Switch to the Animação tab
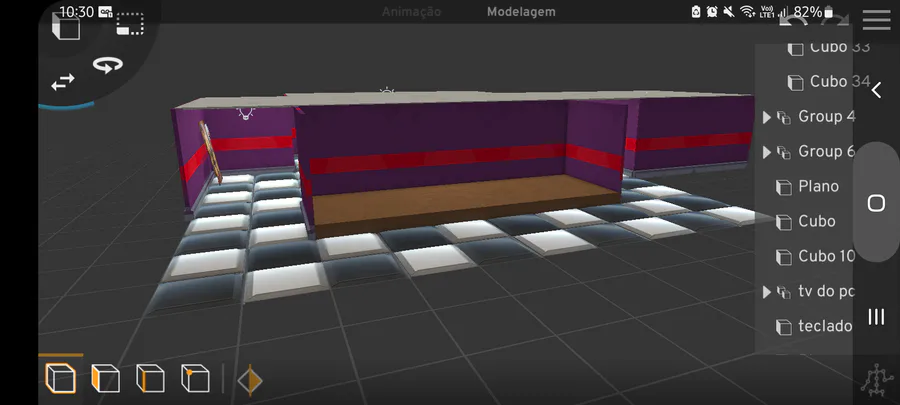 (x=412, y=11)
